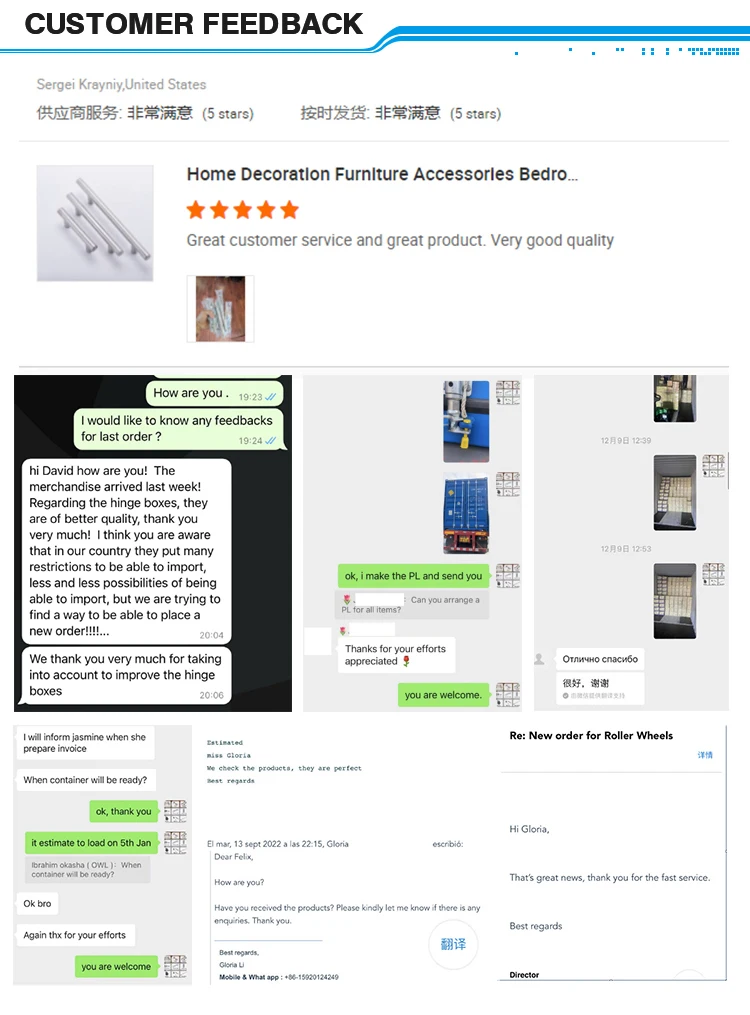This screenshot has height=1015, width=750.
Task: Click the avatar beside 'it estimate to load on 5th Jan'
Action: pos(175,842)
